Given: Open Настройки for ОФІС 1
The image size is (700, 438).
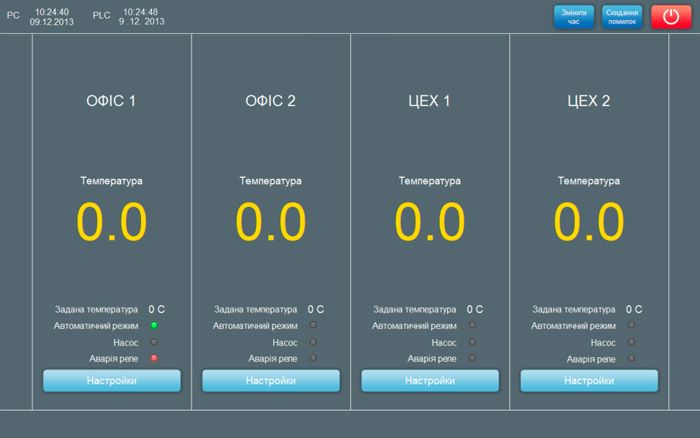Looking at the screenshot, I should (112, 381).
